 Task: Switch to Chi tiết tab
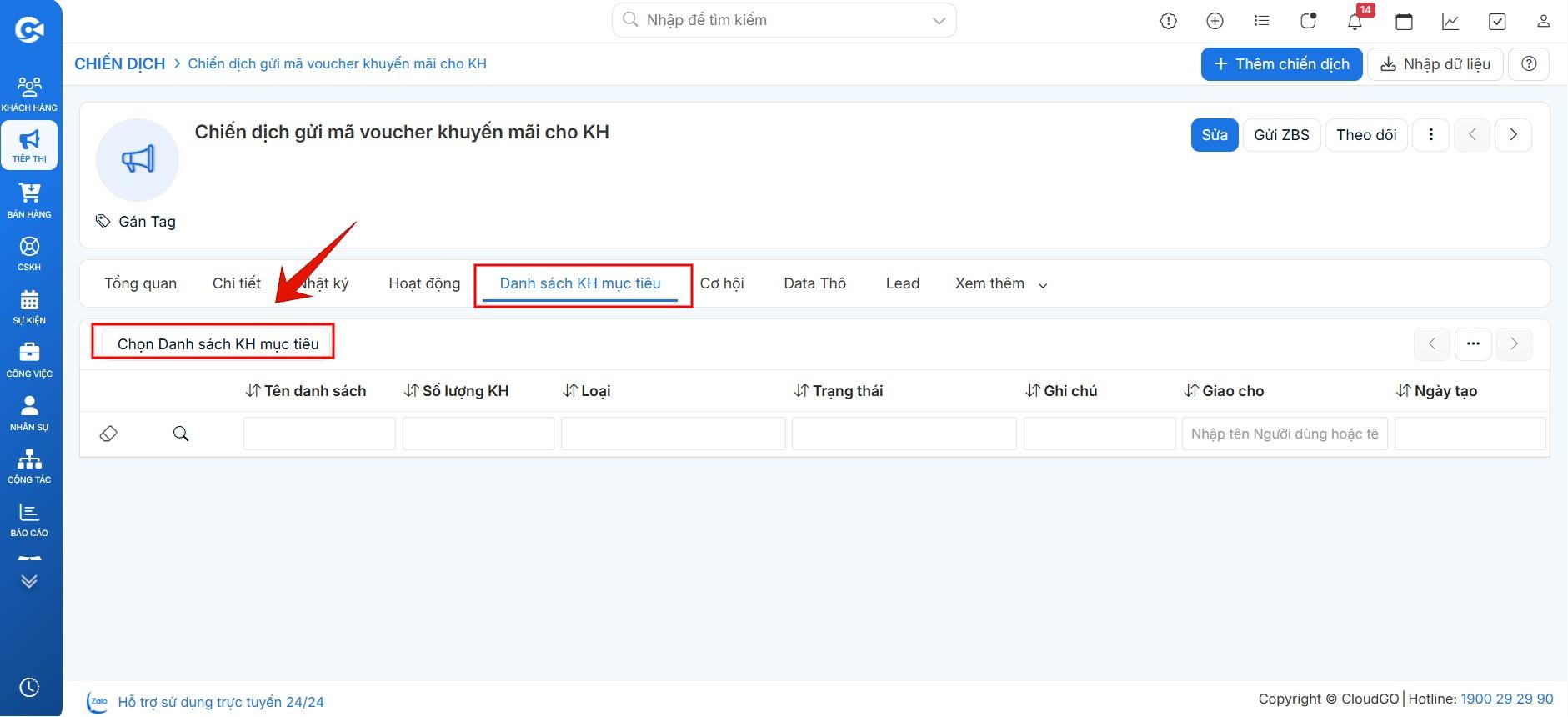point(237,283)
